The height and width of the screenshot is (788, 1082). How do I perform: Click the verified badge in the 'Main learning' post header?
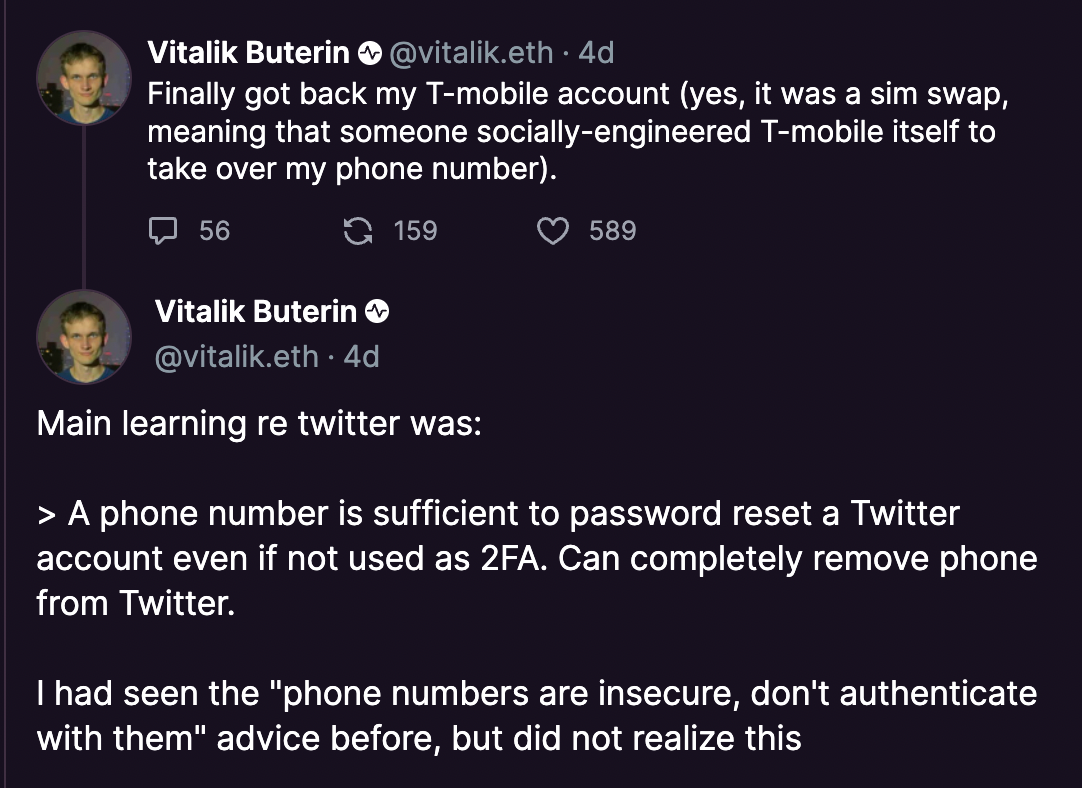(x=377, y=312)
